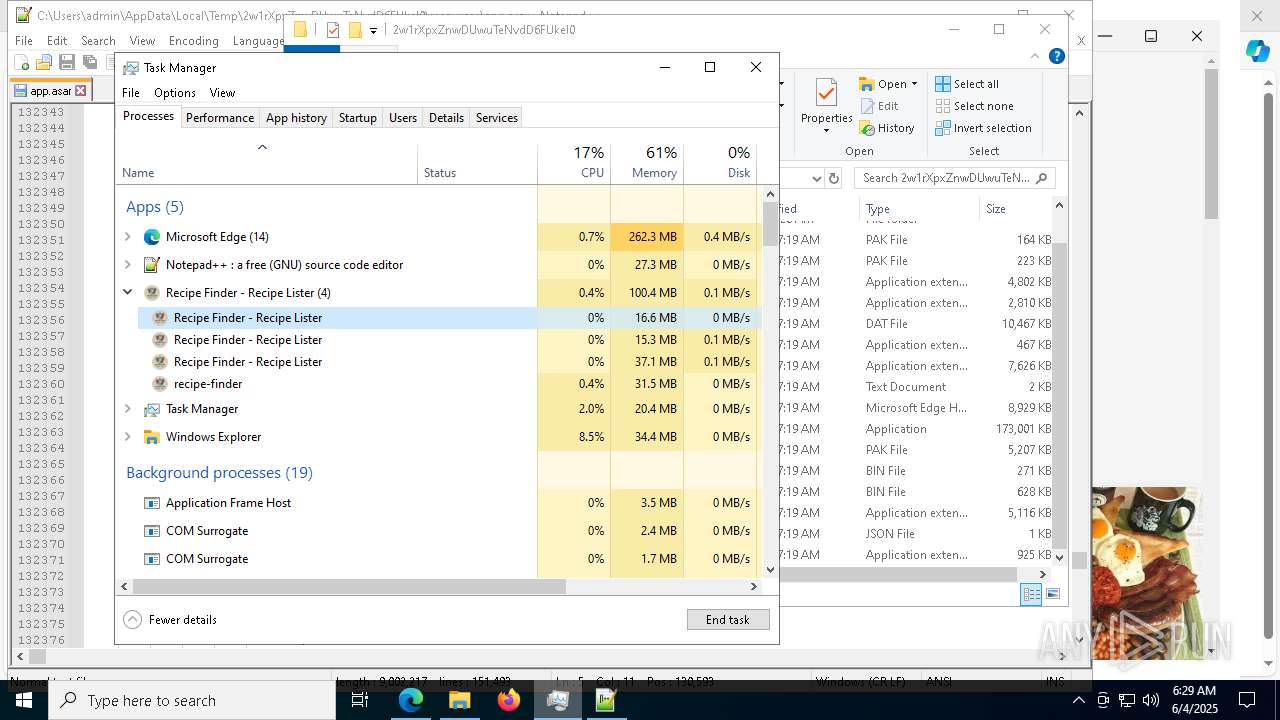Expand the Windows Explorer process group
The image size is (1280, 720).
(x=128, y=437)
